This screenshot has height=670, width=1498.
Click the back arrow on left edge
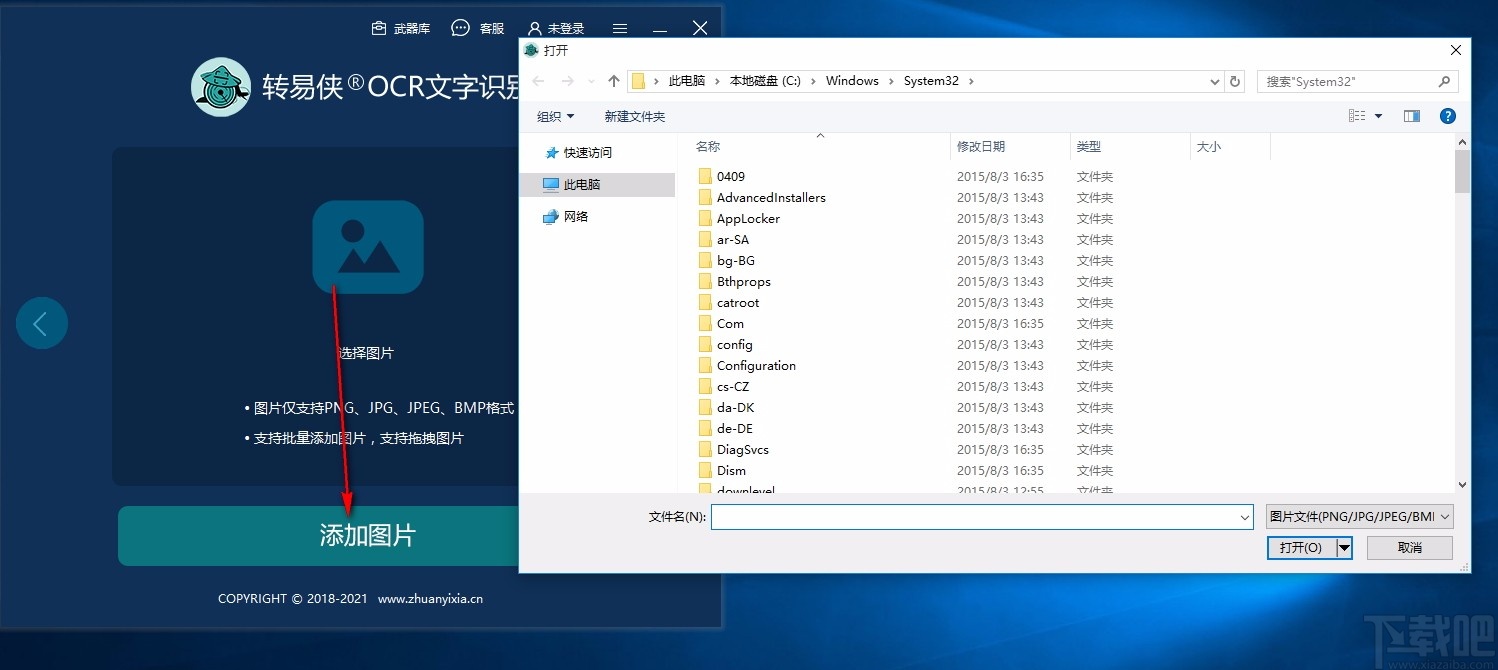coord(41,322)
